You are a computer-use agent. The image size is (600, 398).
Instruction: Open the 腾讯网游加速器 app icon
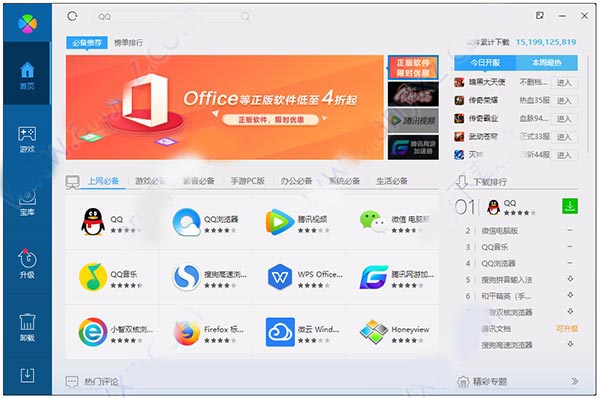(373, 277)
